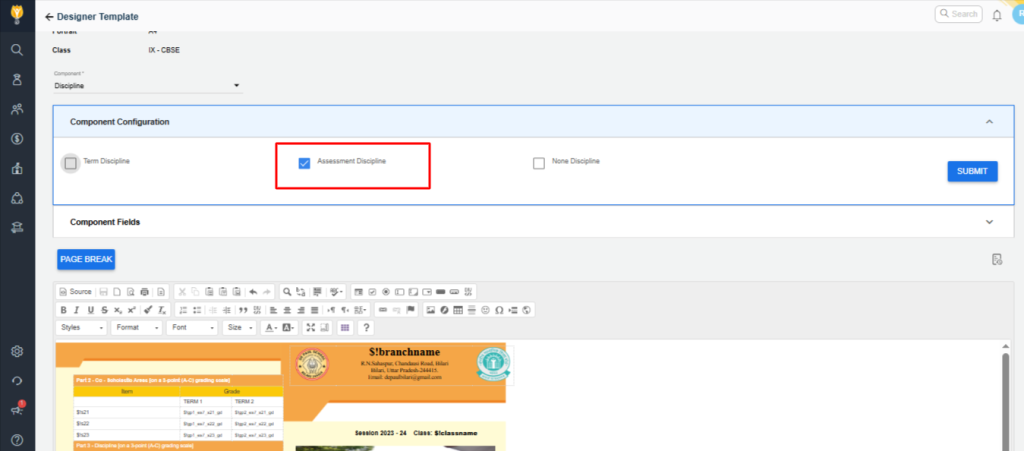The image size is (1024, 451).
Task: Click the PAGE BREAK button
Action: tap(86, 259)
